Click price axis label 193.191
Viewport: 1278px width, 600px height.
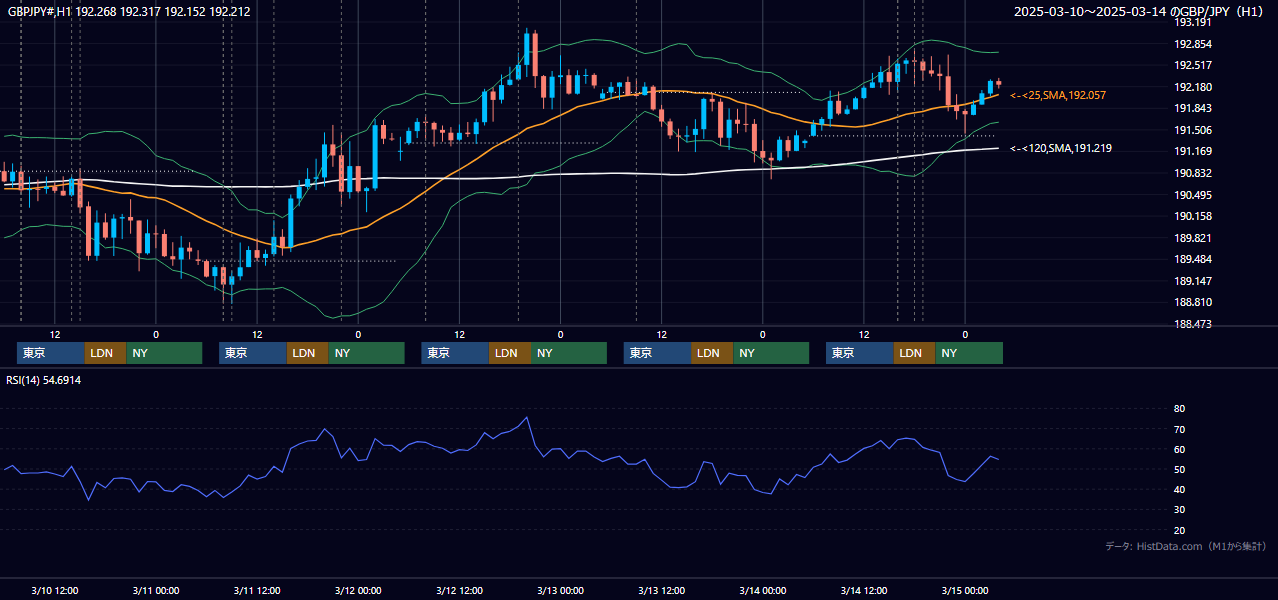1193,22
